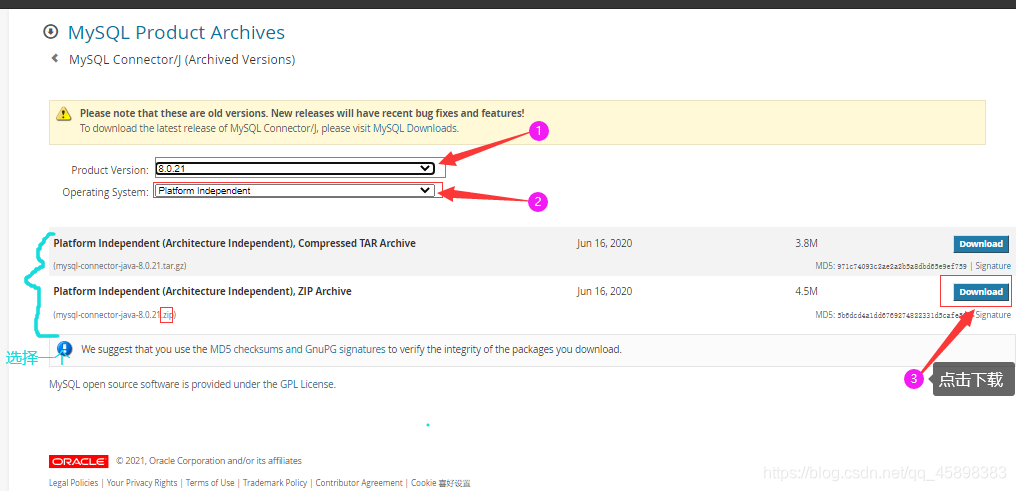Click the back chevron before MySQL Connector/J
1016x491 pixels.
coord(55,58)
